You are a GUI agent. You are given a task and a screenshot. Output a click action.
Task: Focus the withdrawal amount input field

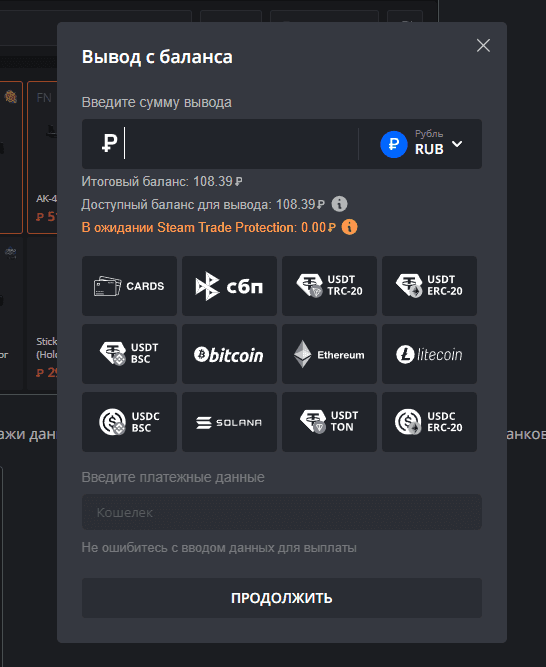[220, 144]
